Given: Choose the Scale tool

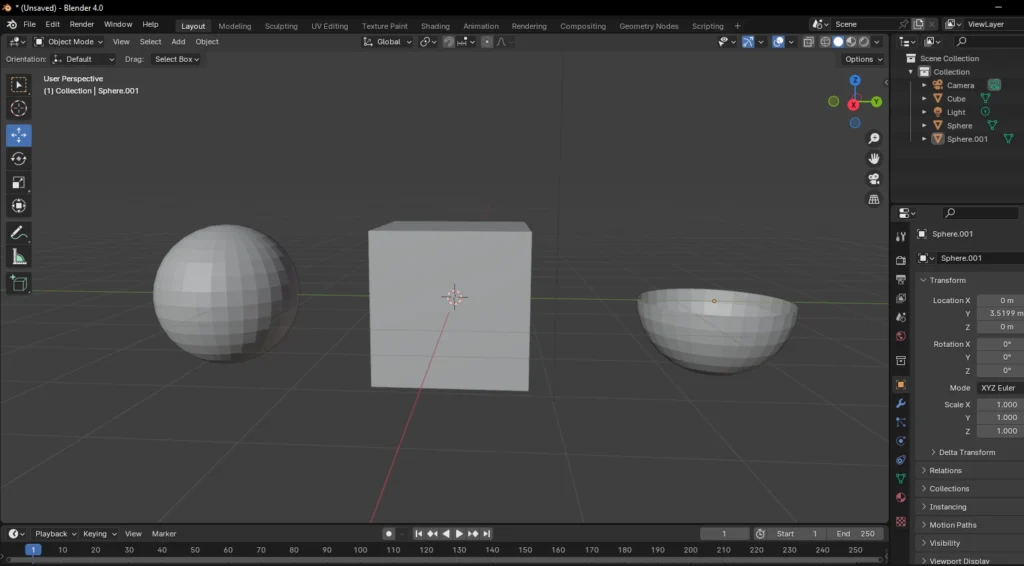Looking at the screenshot, I should [19, 182].
